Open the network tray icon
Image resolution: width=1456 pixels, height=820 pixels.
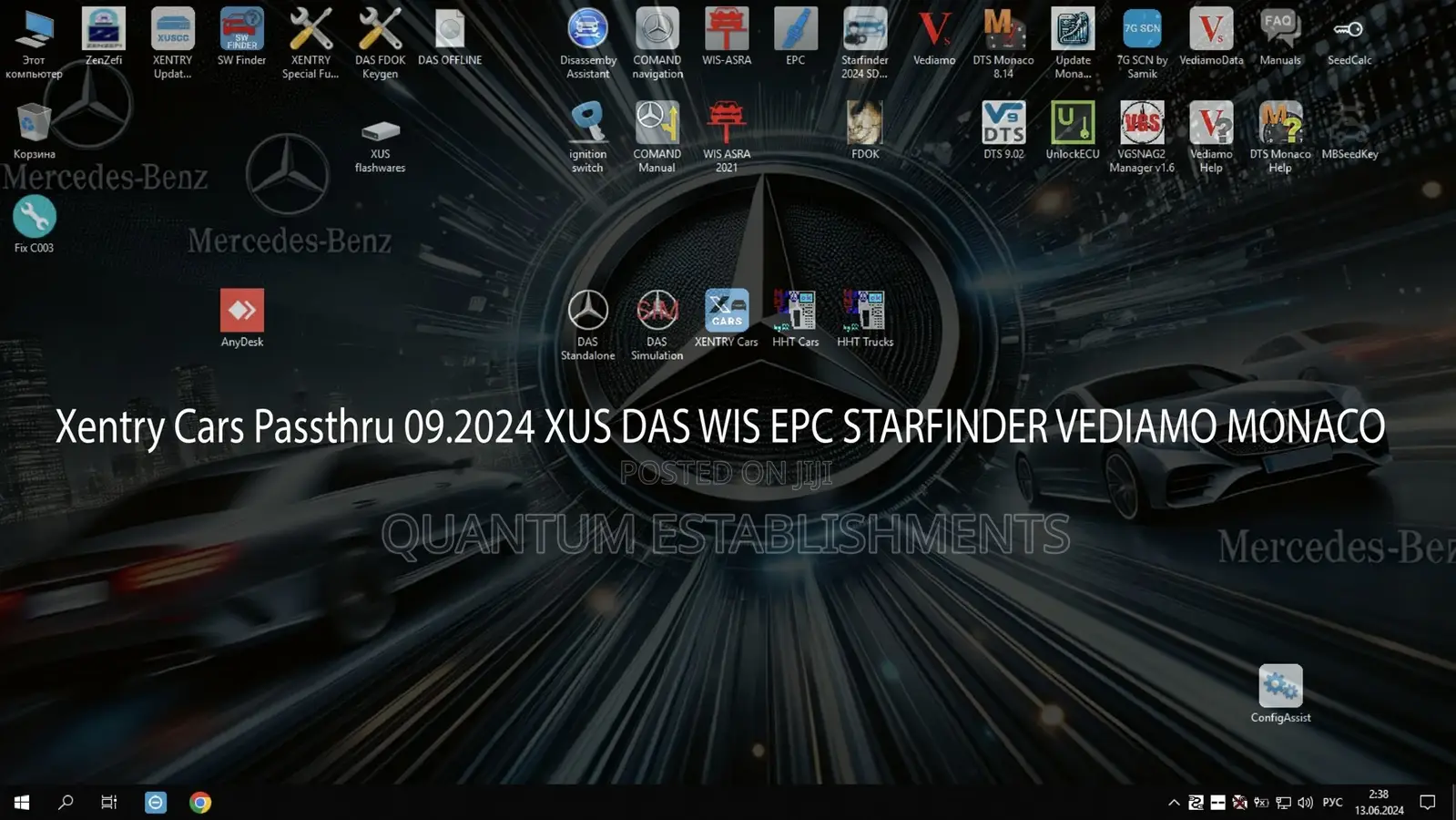tap(1283, 803)
